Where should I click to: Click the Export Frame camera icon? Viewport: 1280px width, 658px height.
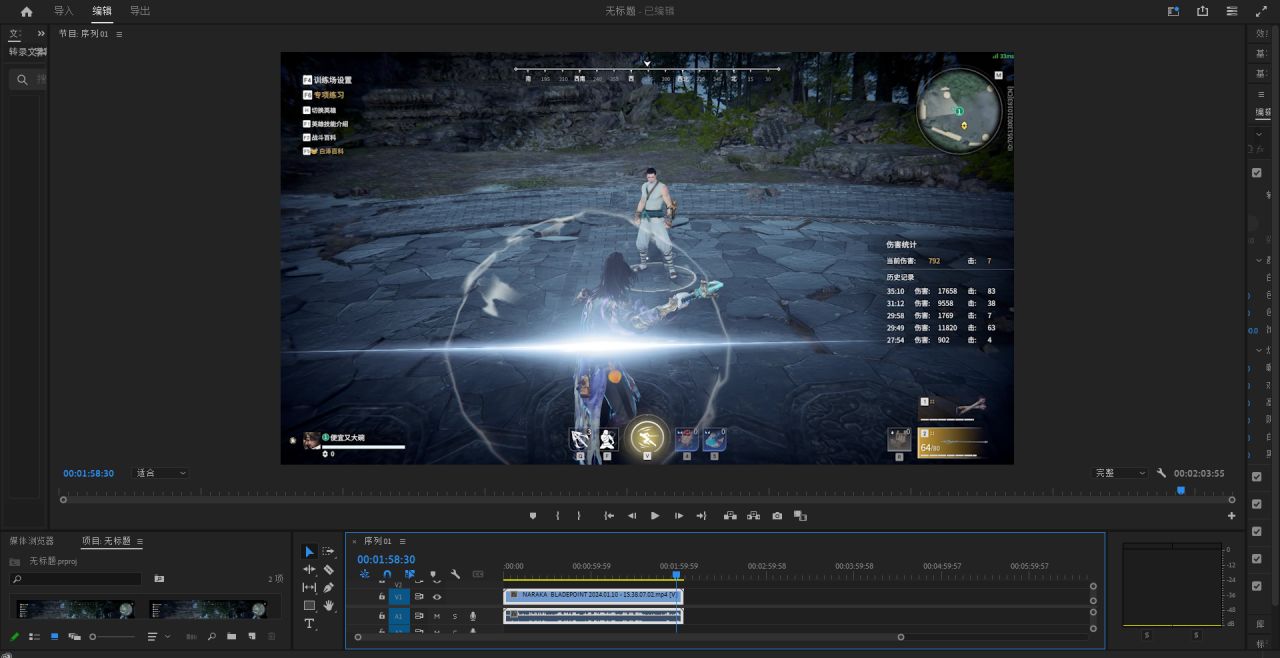777,516
